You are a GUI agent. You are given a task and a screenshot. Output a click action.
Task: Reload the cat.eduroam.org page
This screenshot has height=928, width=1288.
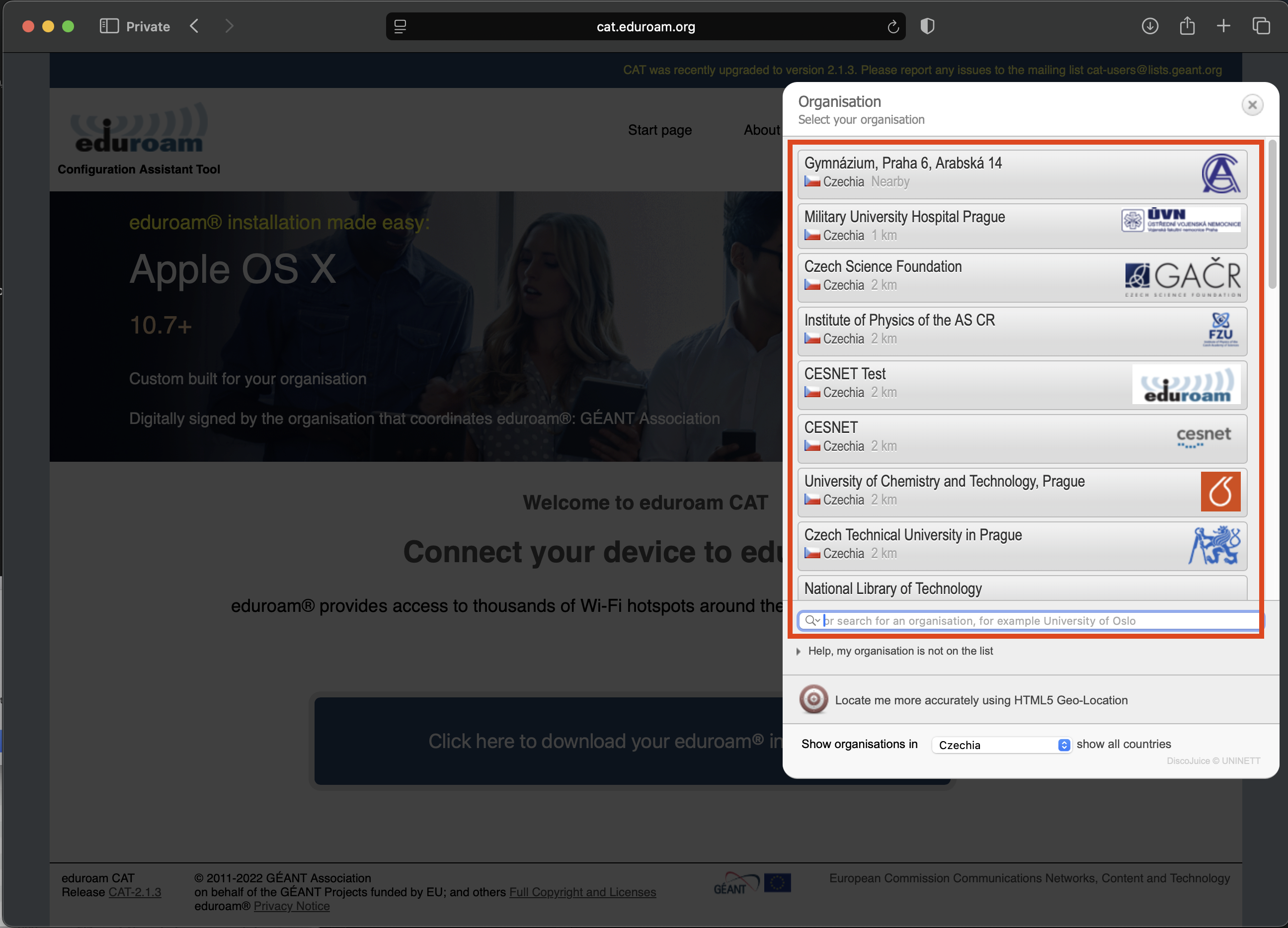893,27
